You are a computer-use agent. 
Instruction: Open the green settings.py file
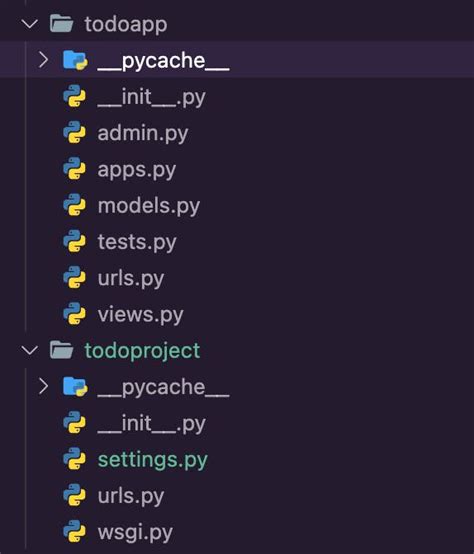[x=153, y=460]
